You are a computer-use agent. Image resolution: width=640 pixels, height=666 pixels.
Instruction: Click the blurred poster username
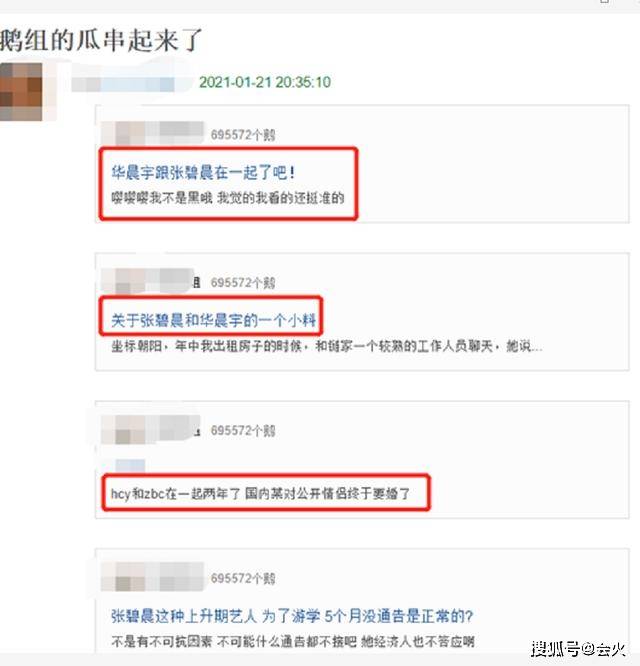pyautogui.click(x=123, y=84)
